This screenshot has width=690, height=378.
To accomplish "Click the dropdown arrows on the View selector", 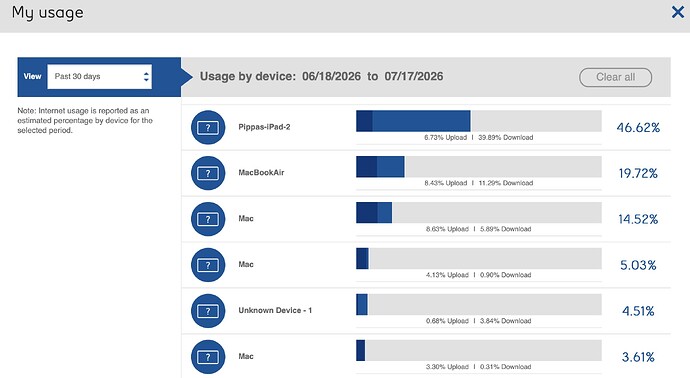I will [x=146, y=77].
